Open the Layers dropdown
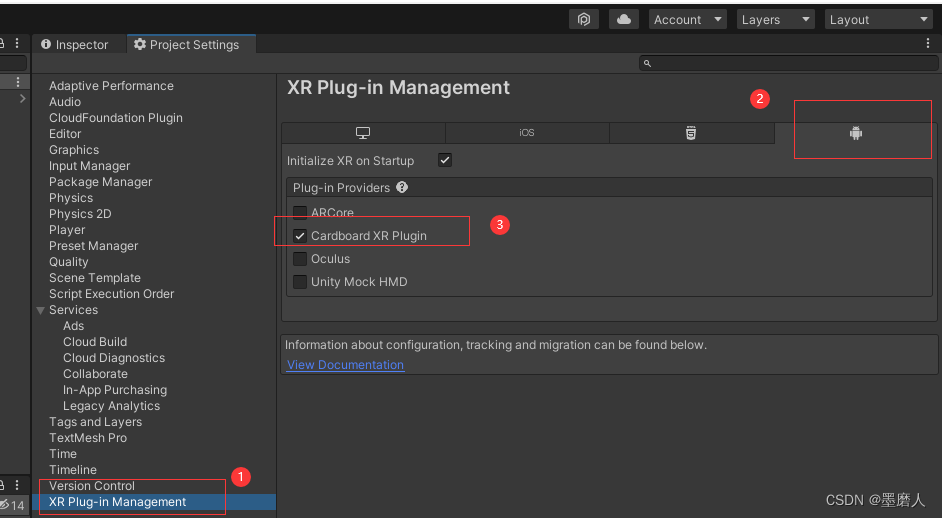This screenshot has height=518, width=942. point(776,19)
